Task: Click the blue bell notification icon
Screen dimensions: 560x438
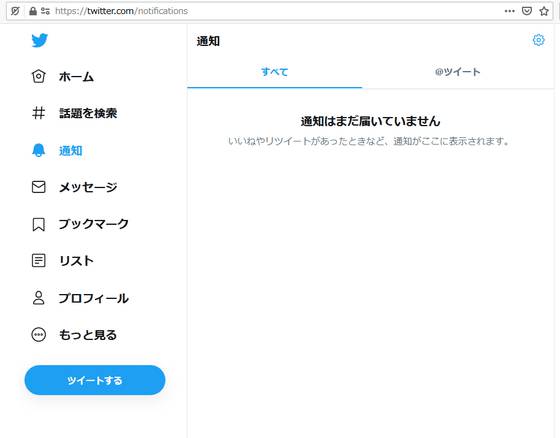Action: point(39,150)
